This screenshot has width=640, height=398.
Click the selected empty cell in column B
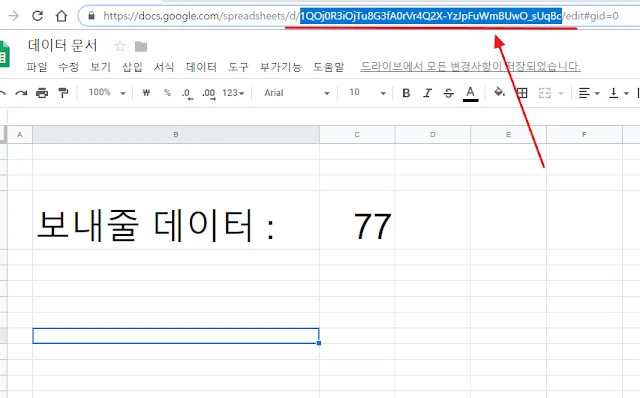[x=176, y=336]
